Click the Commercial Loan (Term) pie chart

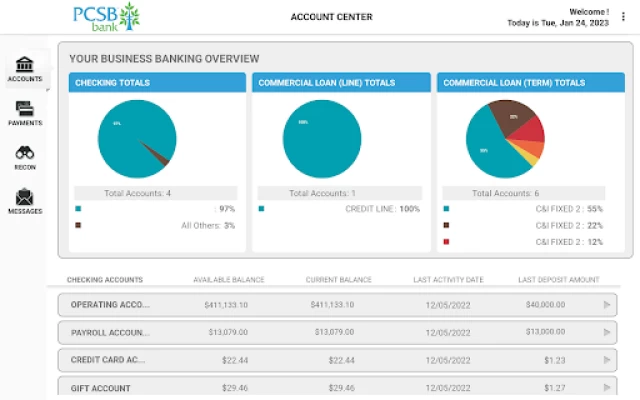[x=504, y=139]
